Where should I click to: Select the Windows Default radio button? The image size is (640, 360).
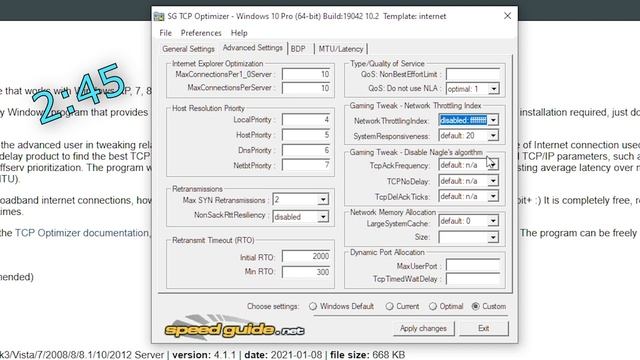(x=313, y=306)
